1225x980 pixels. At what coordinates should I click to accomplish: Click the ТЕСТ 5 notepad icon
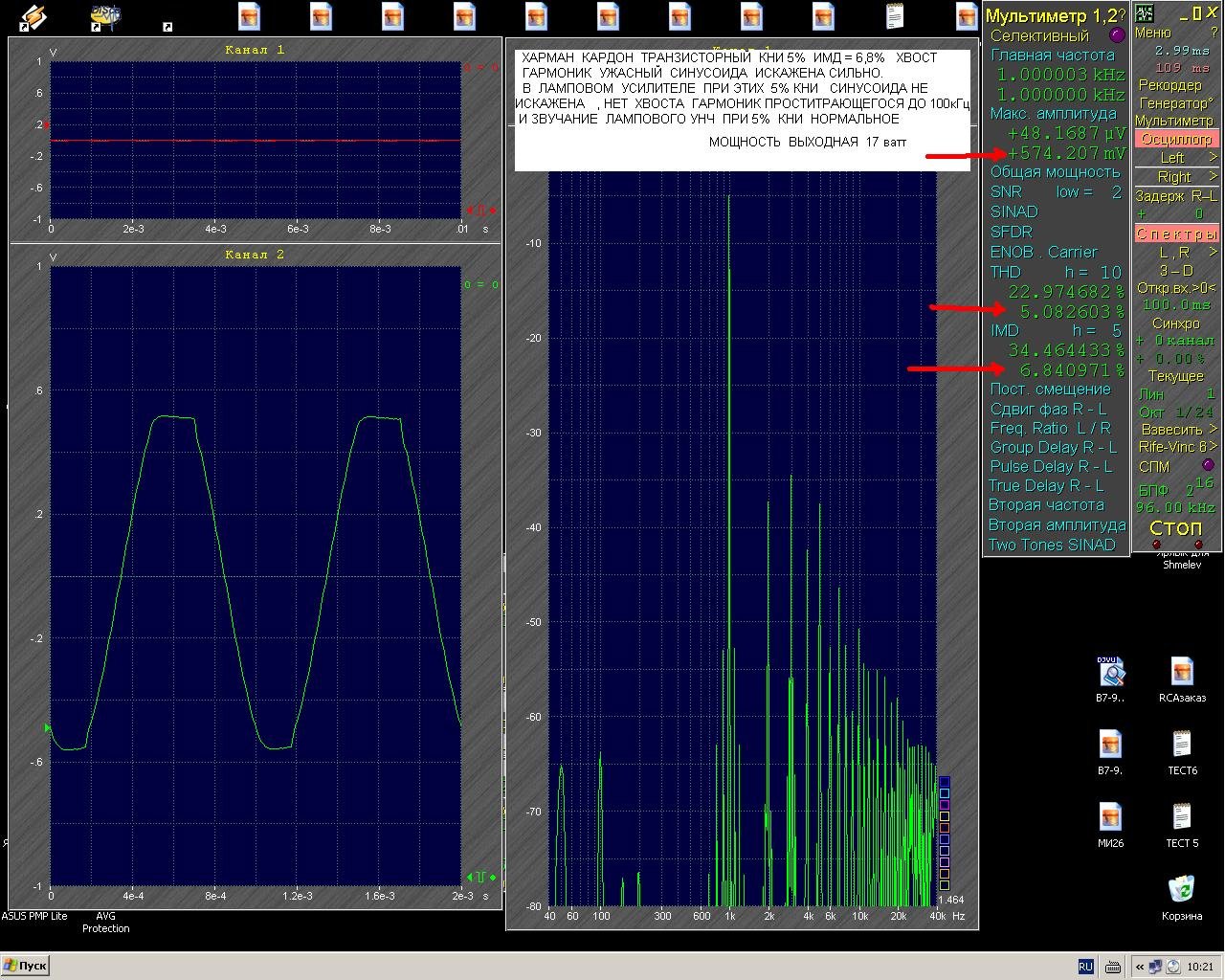tap(1182, 819)
